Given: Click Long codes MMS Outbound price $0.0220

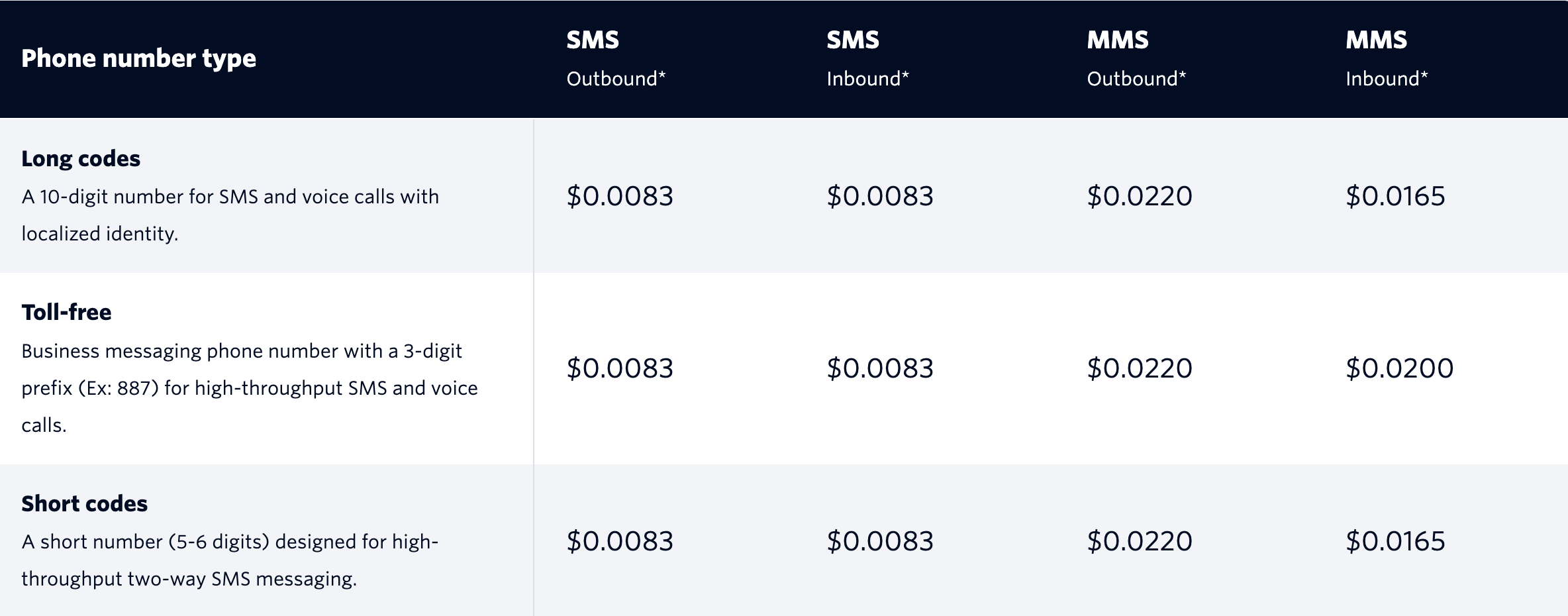Looking at the screenshot, I should pyautogui.click(x=1140, y=196).
